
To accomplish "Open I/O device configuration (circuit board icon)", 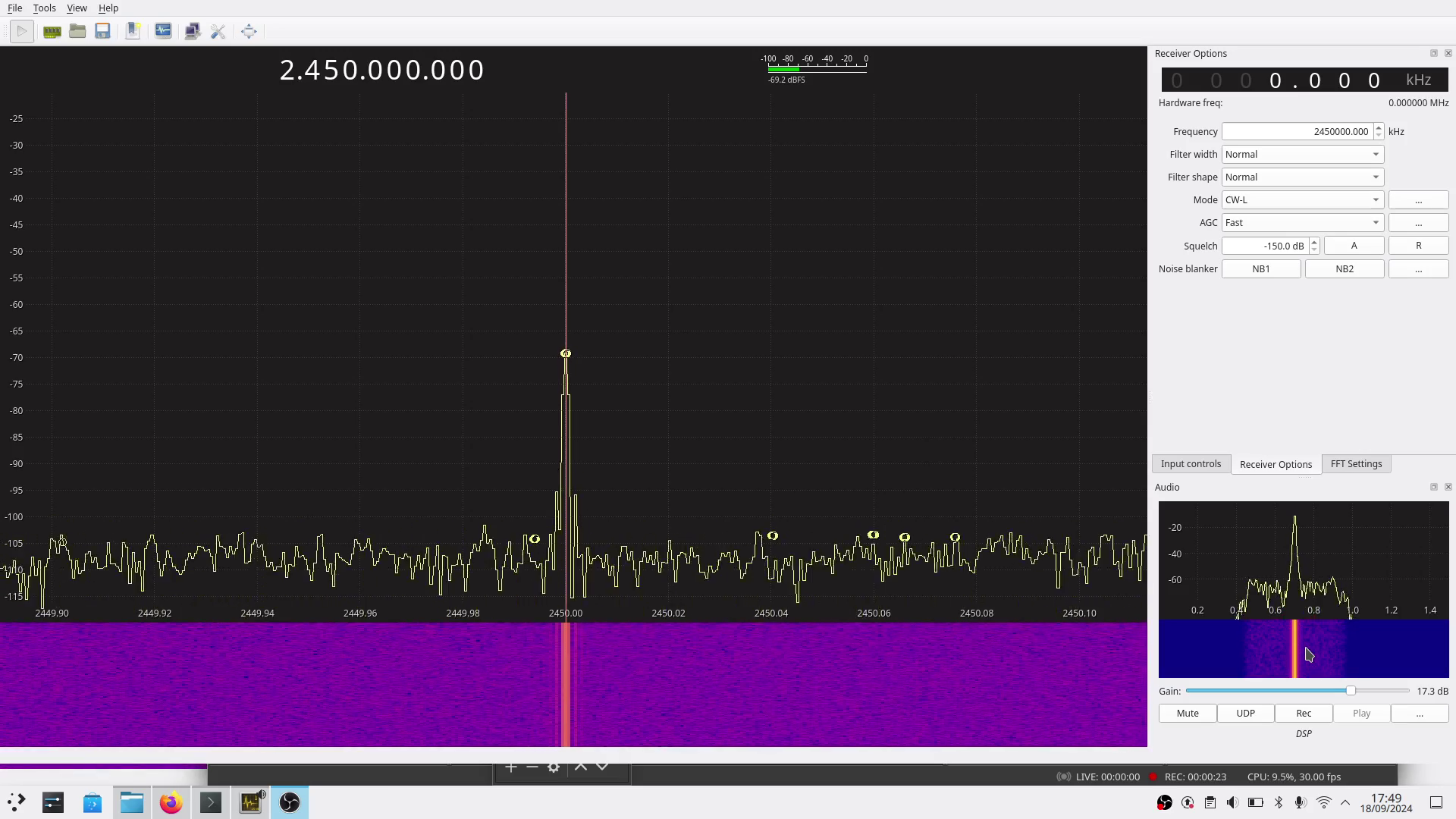I will [52, 31].
